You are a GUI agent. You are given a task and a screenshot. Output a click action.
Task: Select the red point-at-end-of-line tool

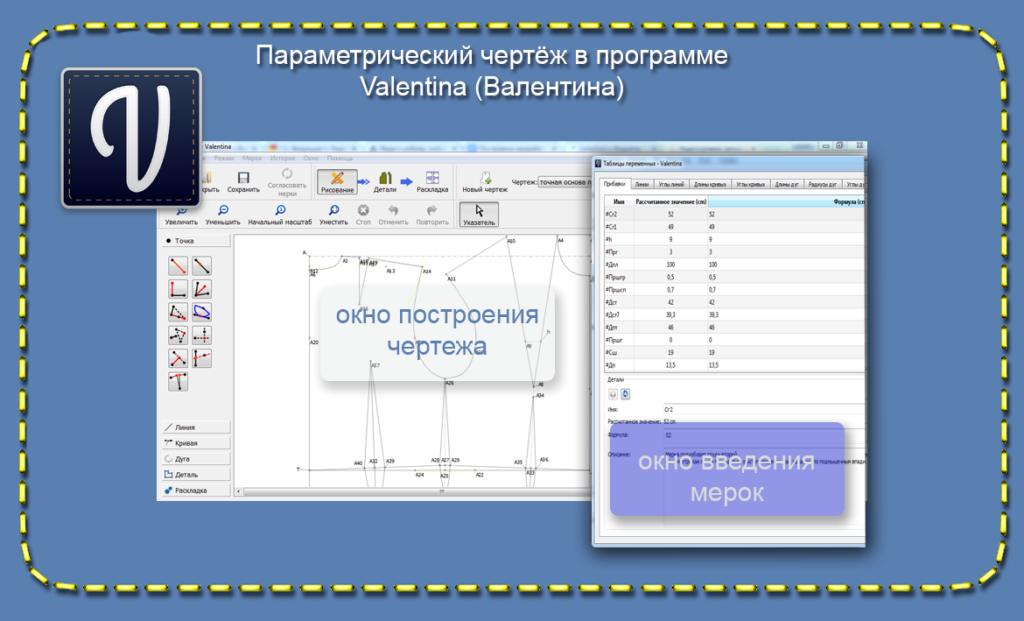coord(178,266)
